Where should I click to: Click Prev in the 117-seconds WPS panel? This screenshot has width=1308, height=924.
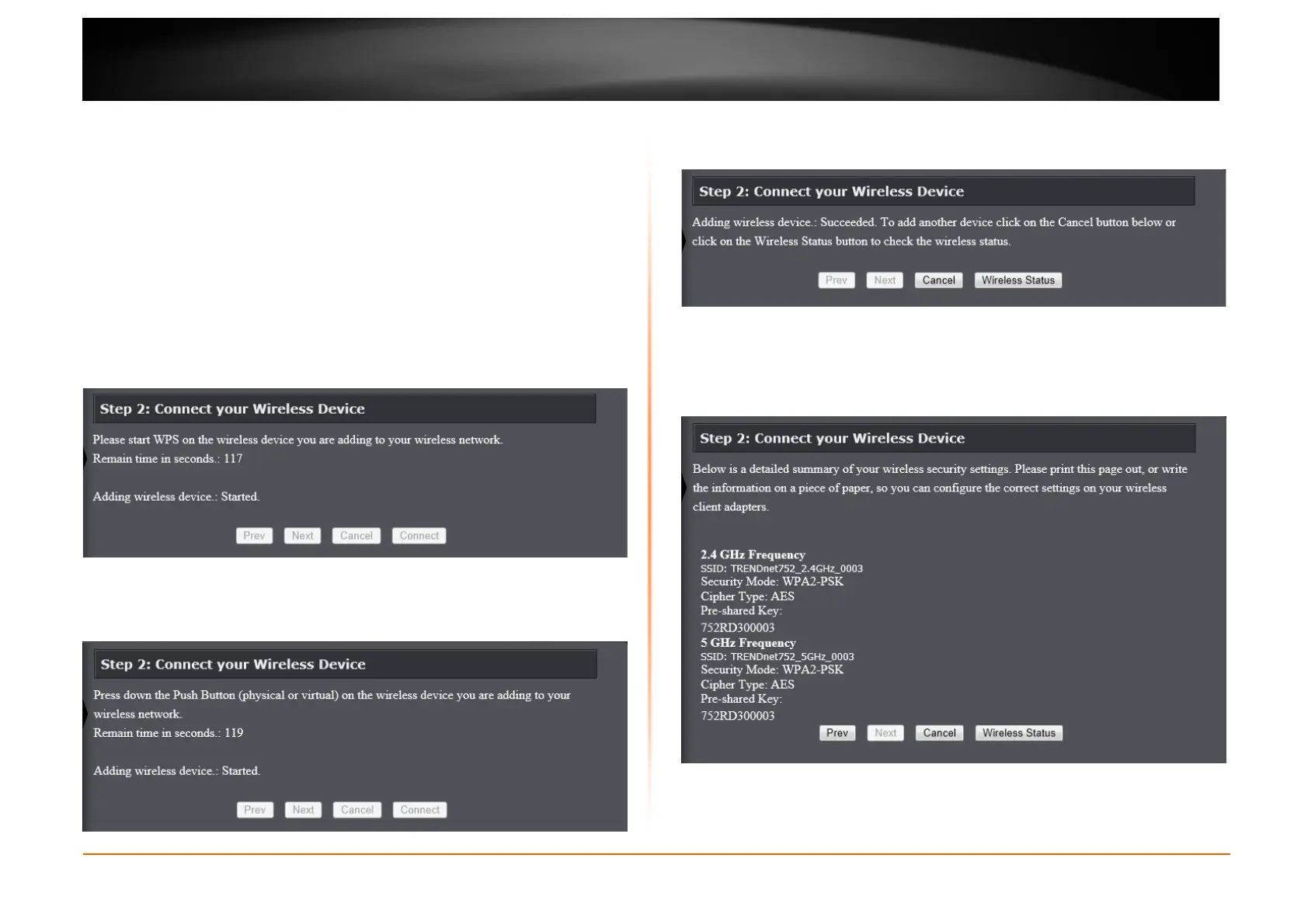[254, 536]
